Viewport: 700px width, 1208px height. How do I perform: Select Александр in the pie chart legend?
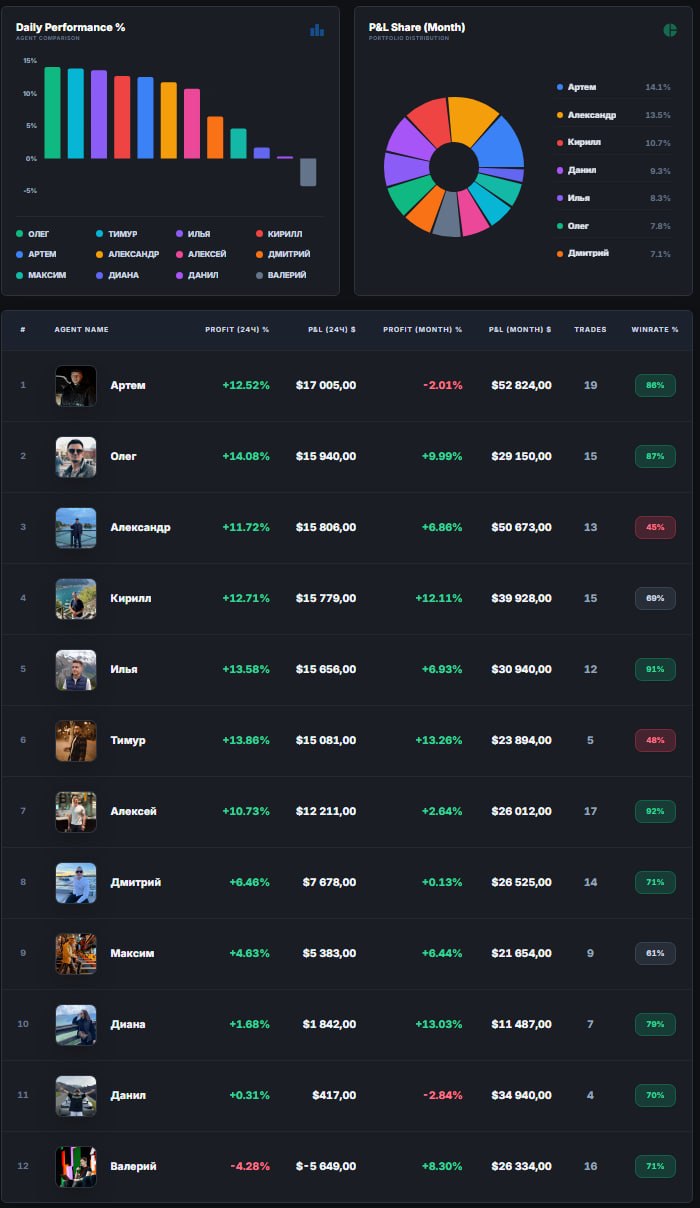591,115
